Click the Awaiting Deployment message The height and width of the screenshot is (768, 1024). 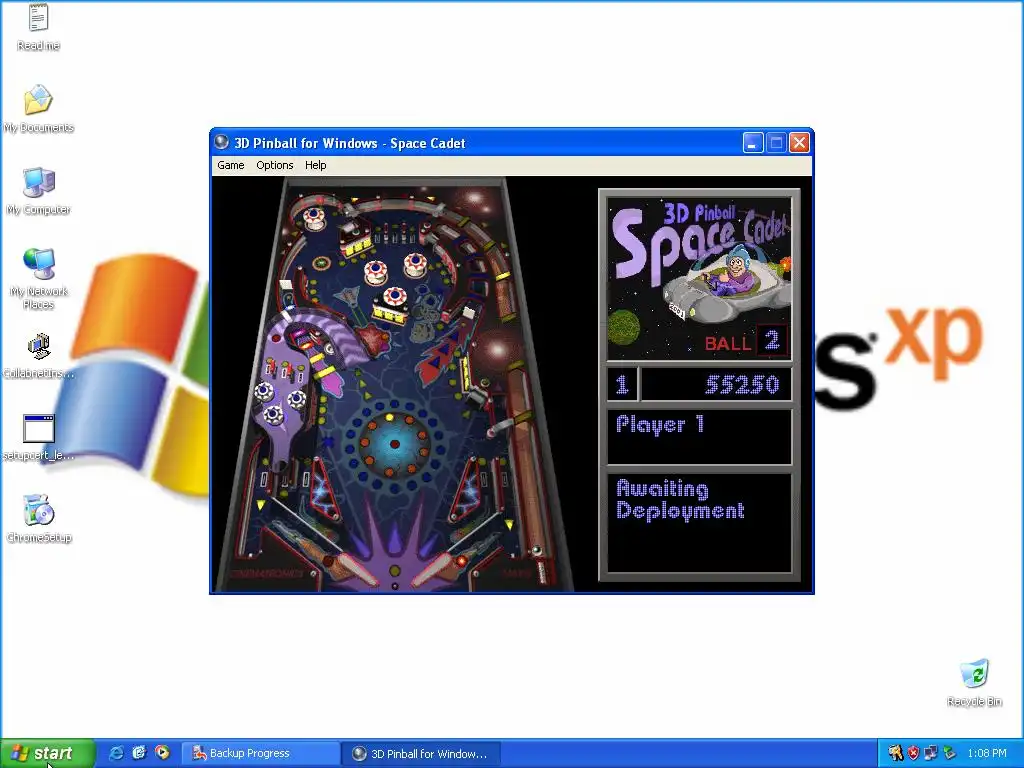680,500
